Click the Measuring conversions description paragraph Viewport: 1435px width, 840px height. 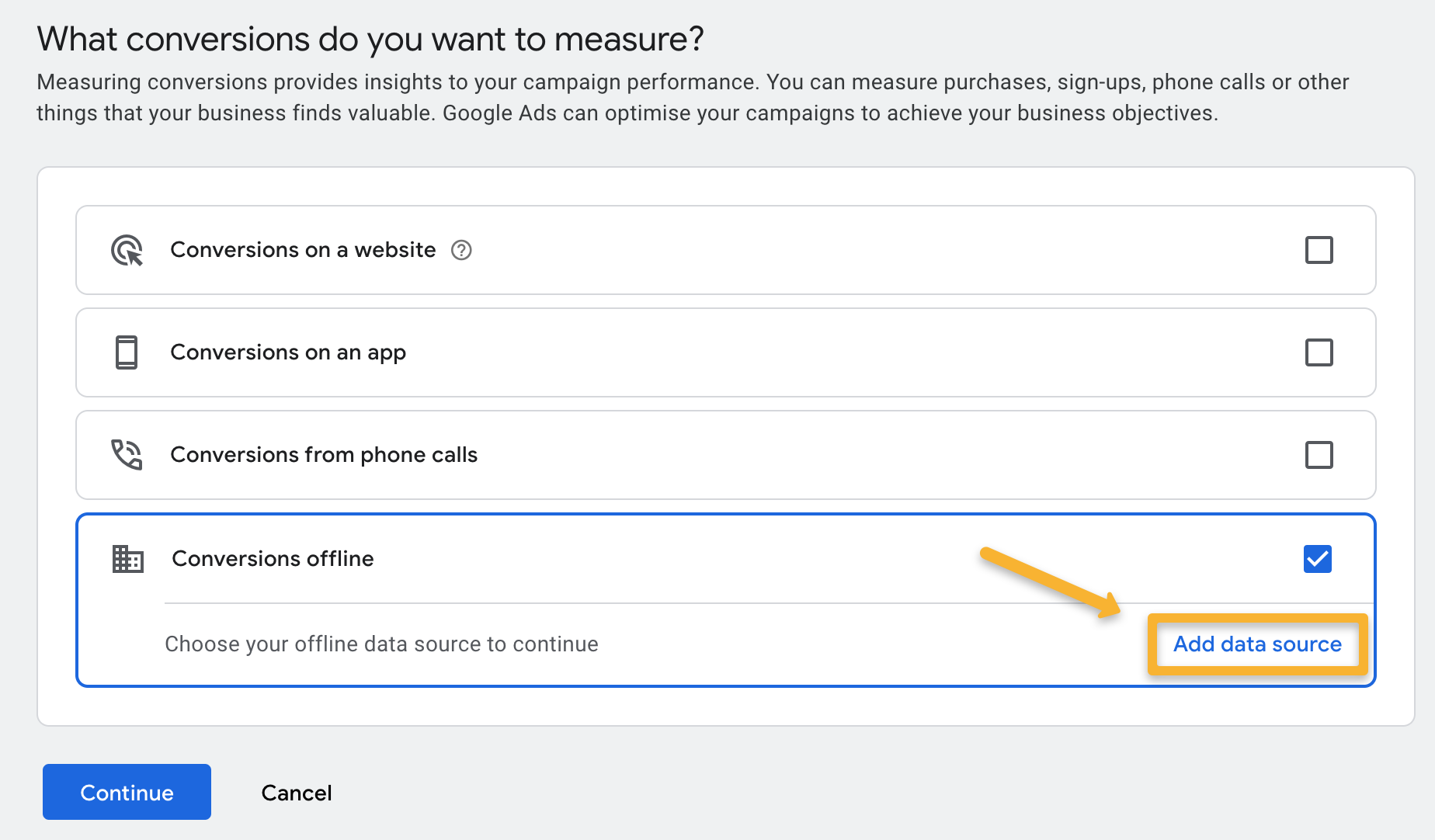click(x=691, y=98)
